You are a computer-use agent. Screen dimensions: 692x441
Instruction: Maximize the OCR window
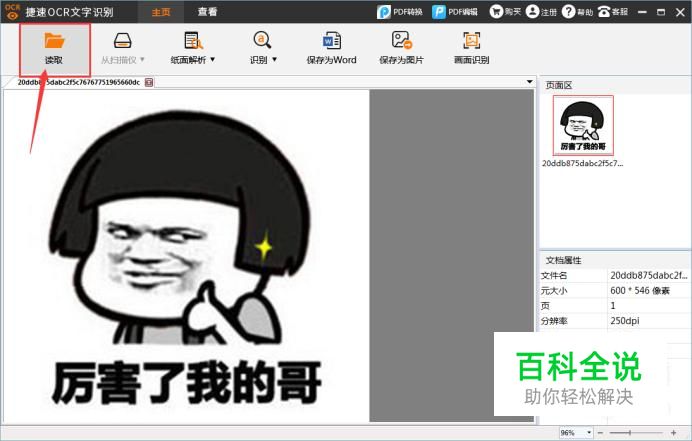click(x=661, y=12)
